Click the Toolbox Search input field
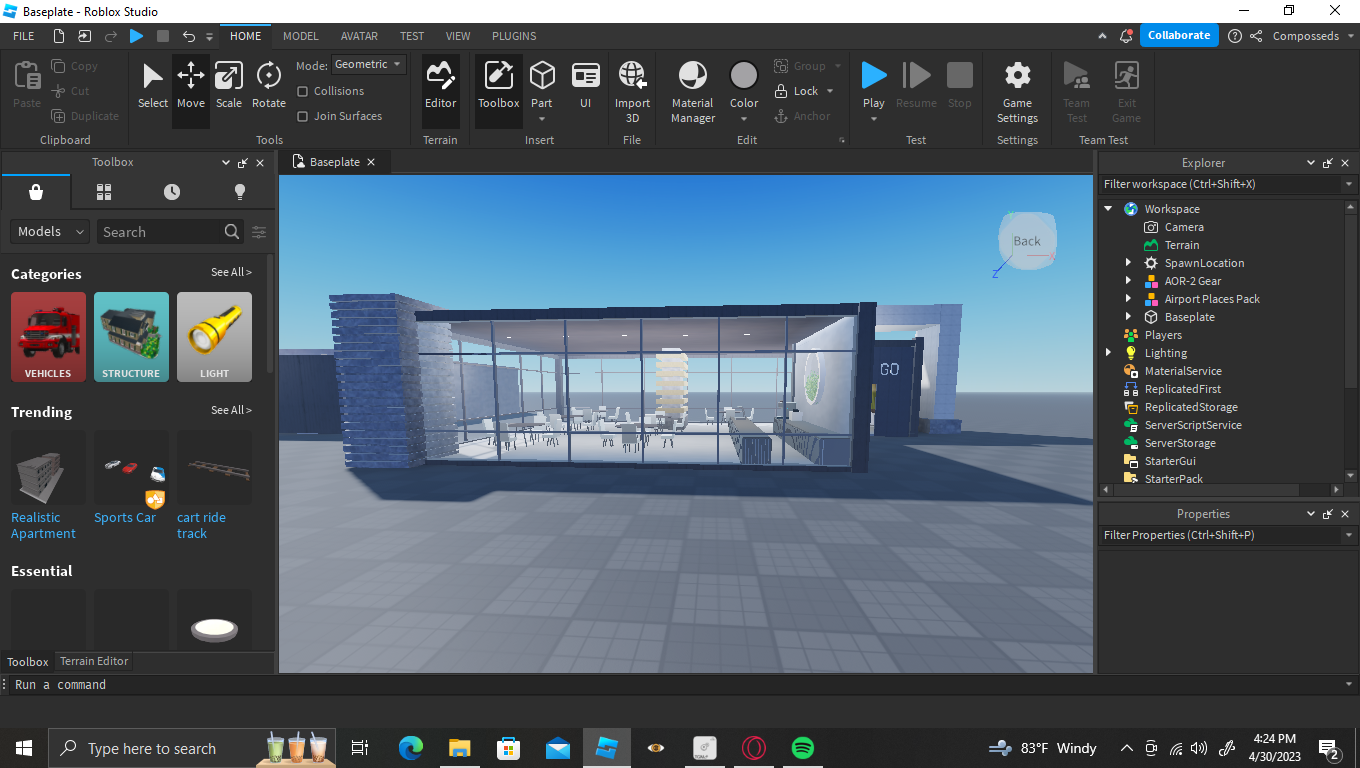 tap(160, 232)
